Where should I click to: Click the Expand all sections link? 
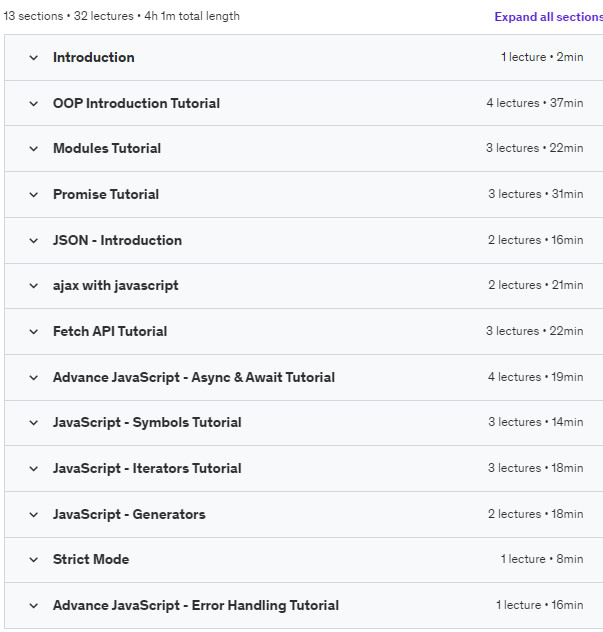coord(549,17)
